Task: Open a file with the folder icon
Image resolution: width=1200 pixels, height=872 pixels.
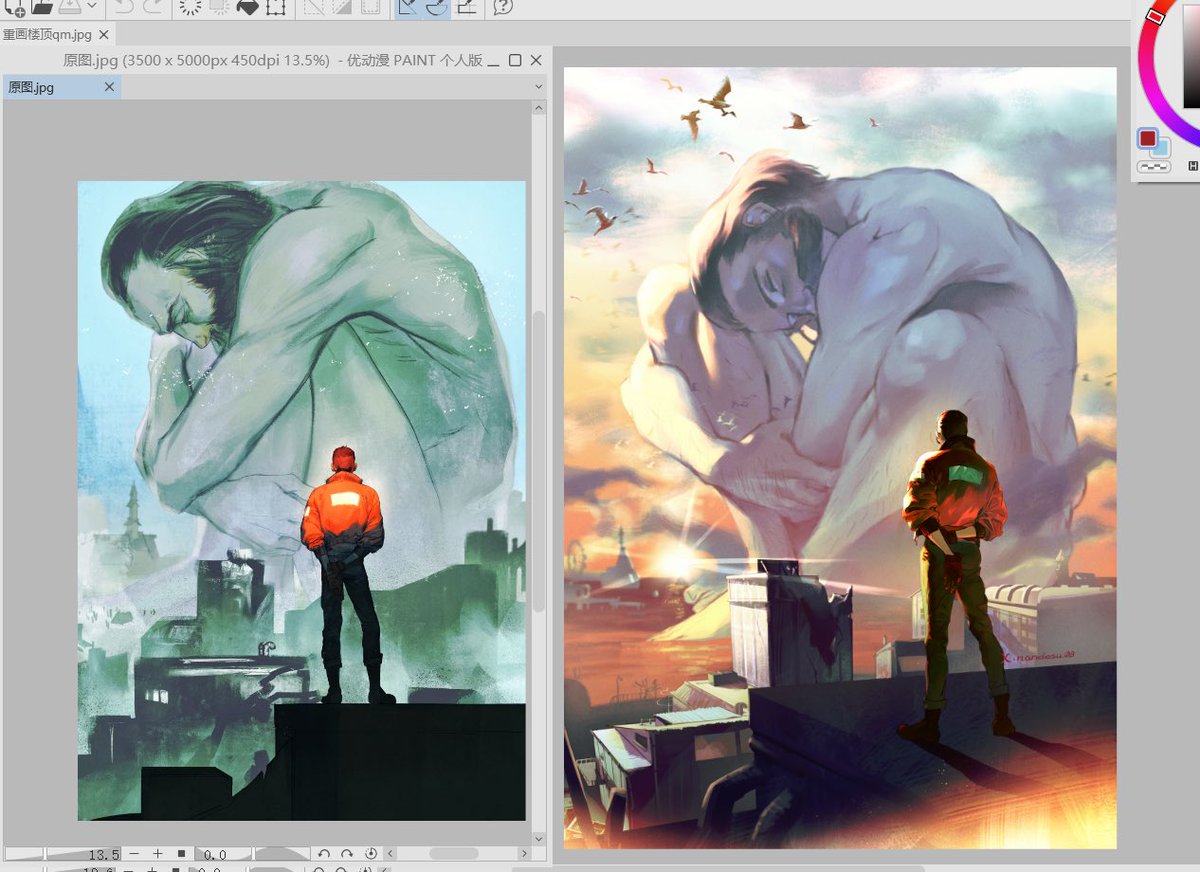Action: (x=42, y=6)
